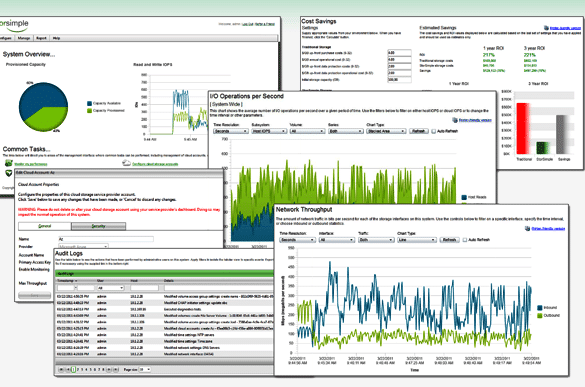Go to previous page of Audit Logs
Viewport: 585px width, 387px height.
[x=68, y=369]
